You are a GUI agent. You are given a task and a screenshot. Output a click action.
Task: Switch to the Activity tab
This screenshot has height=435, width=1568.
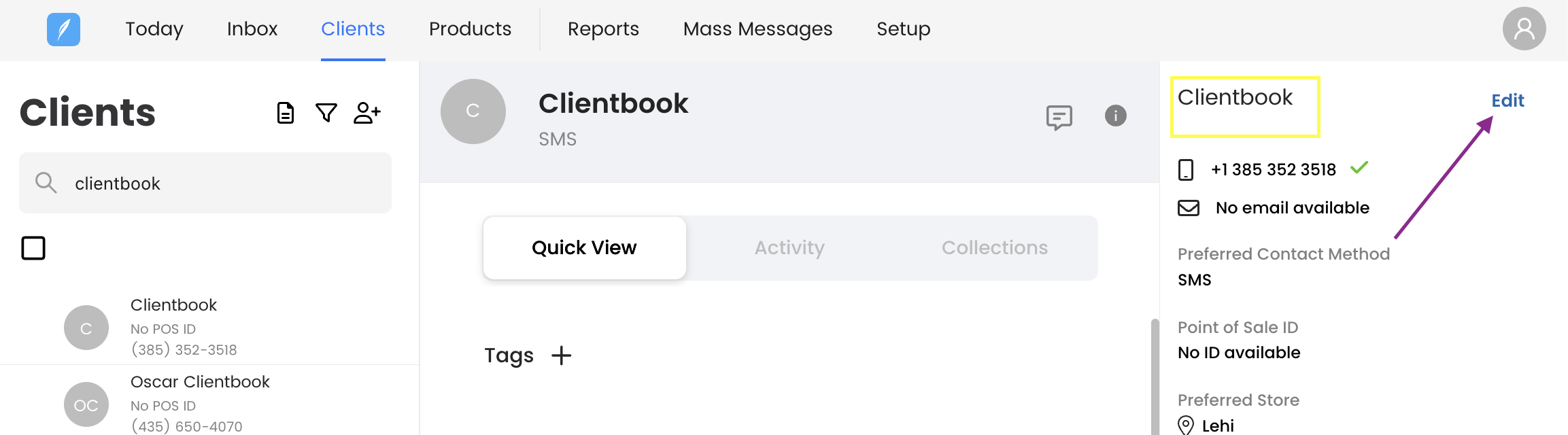789,247
